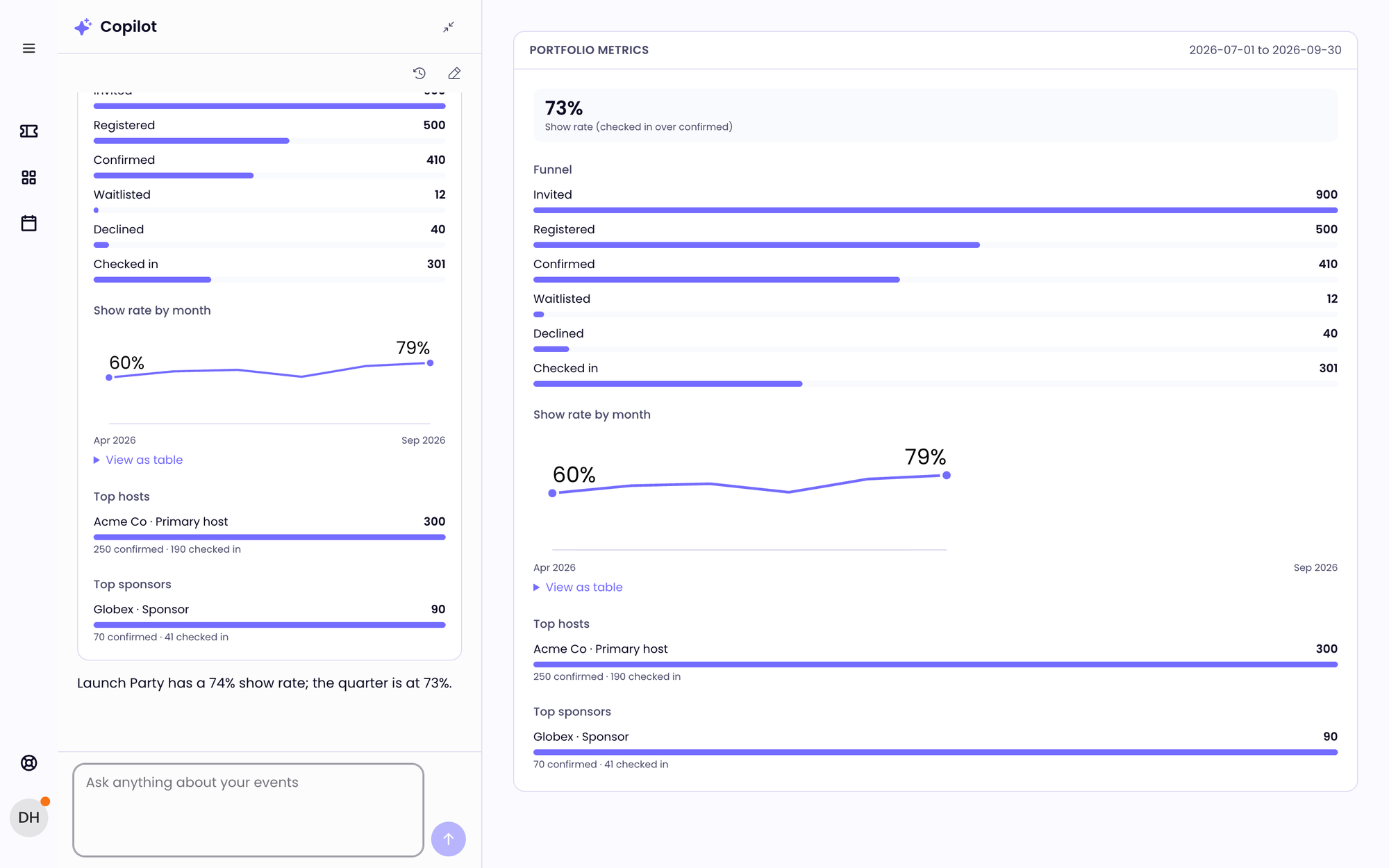Send the message with the arrow button

pos(449,839)
